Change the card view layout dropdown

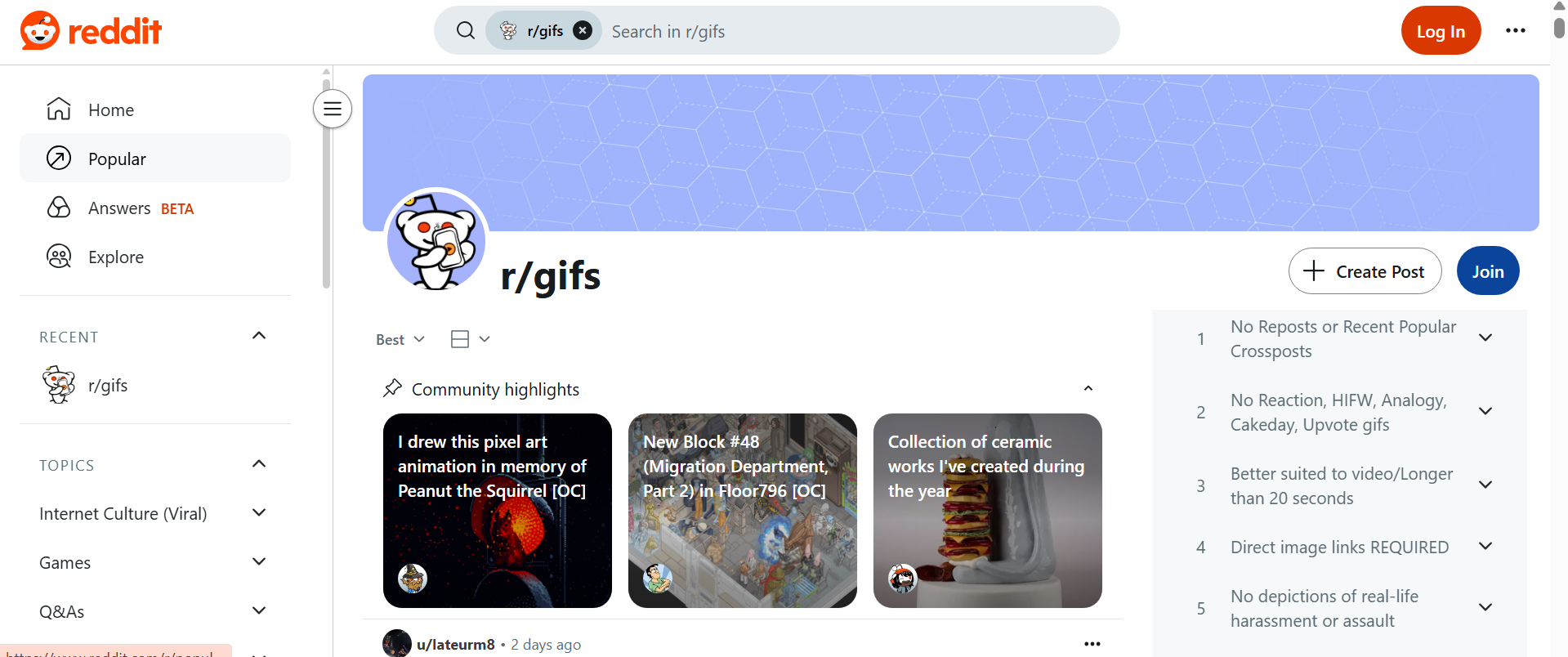471,339
